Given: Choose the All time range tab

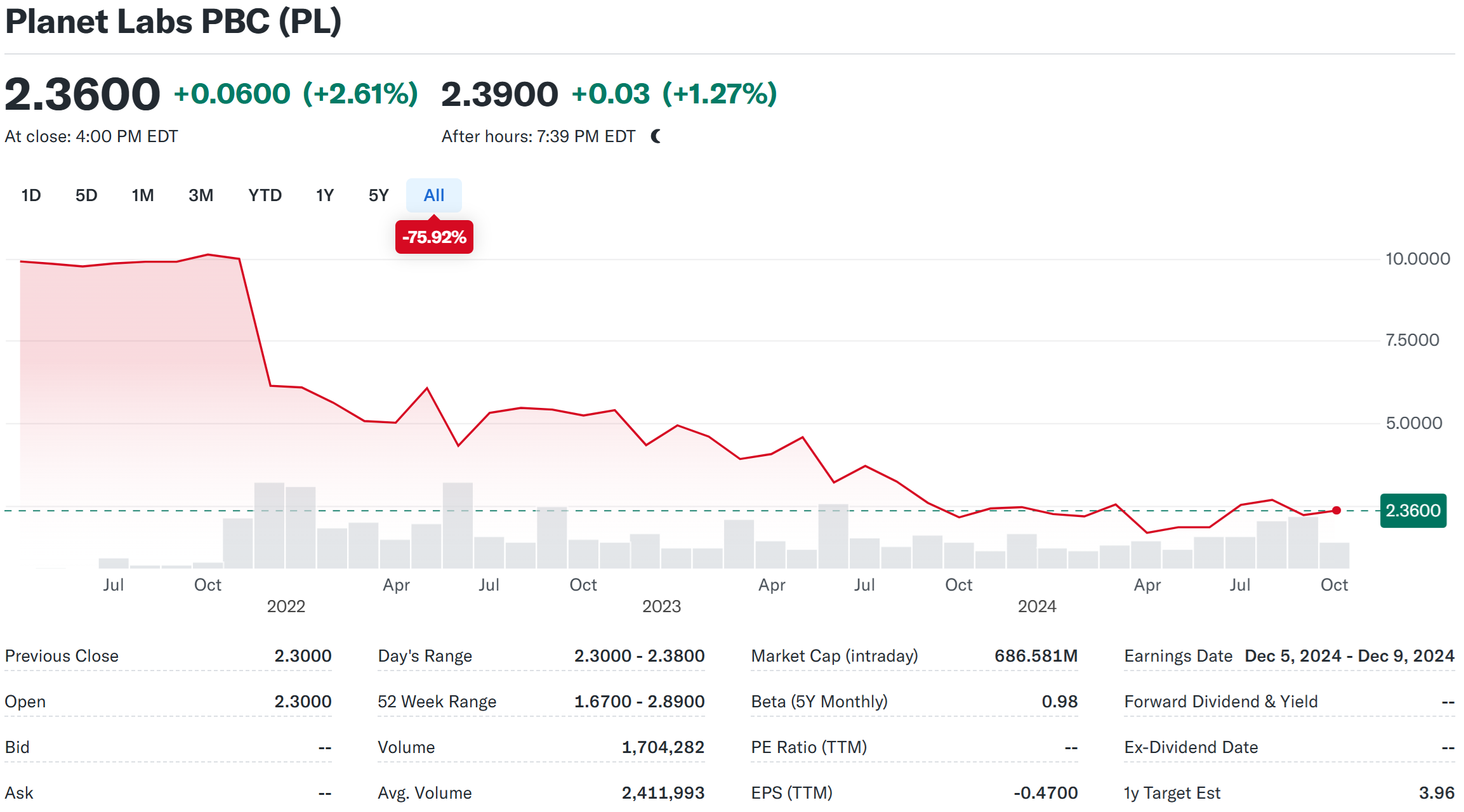Looking at the screenshot, I should click(x=434, y=195).
